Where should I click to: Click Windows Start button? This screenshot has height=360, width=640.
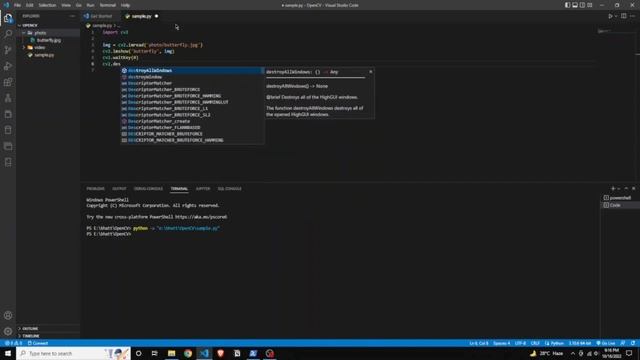(x=8, y=353)
